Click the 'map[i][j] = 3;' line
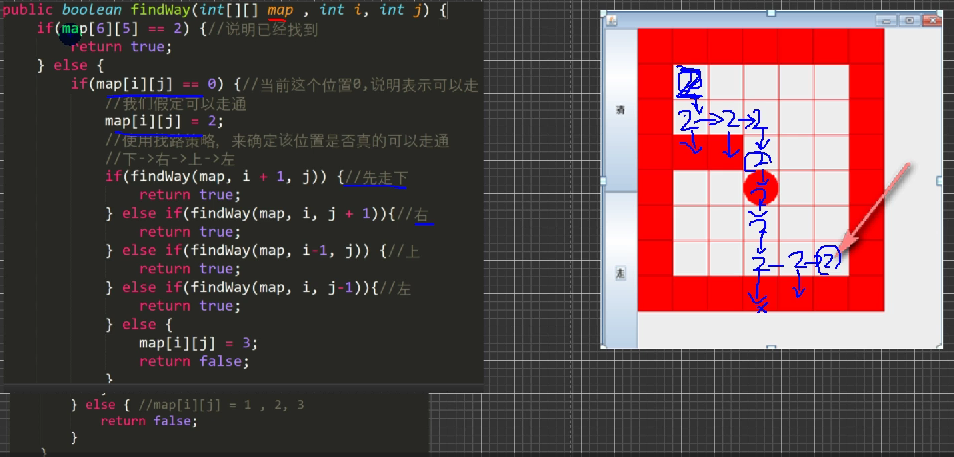The image size is (954, 457). (x=199, y=343)
